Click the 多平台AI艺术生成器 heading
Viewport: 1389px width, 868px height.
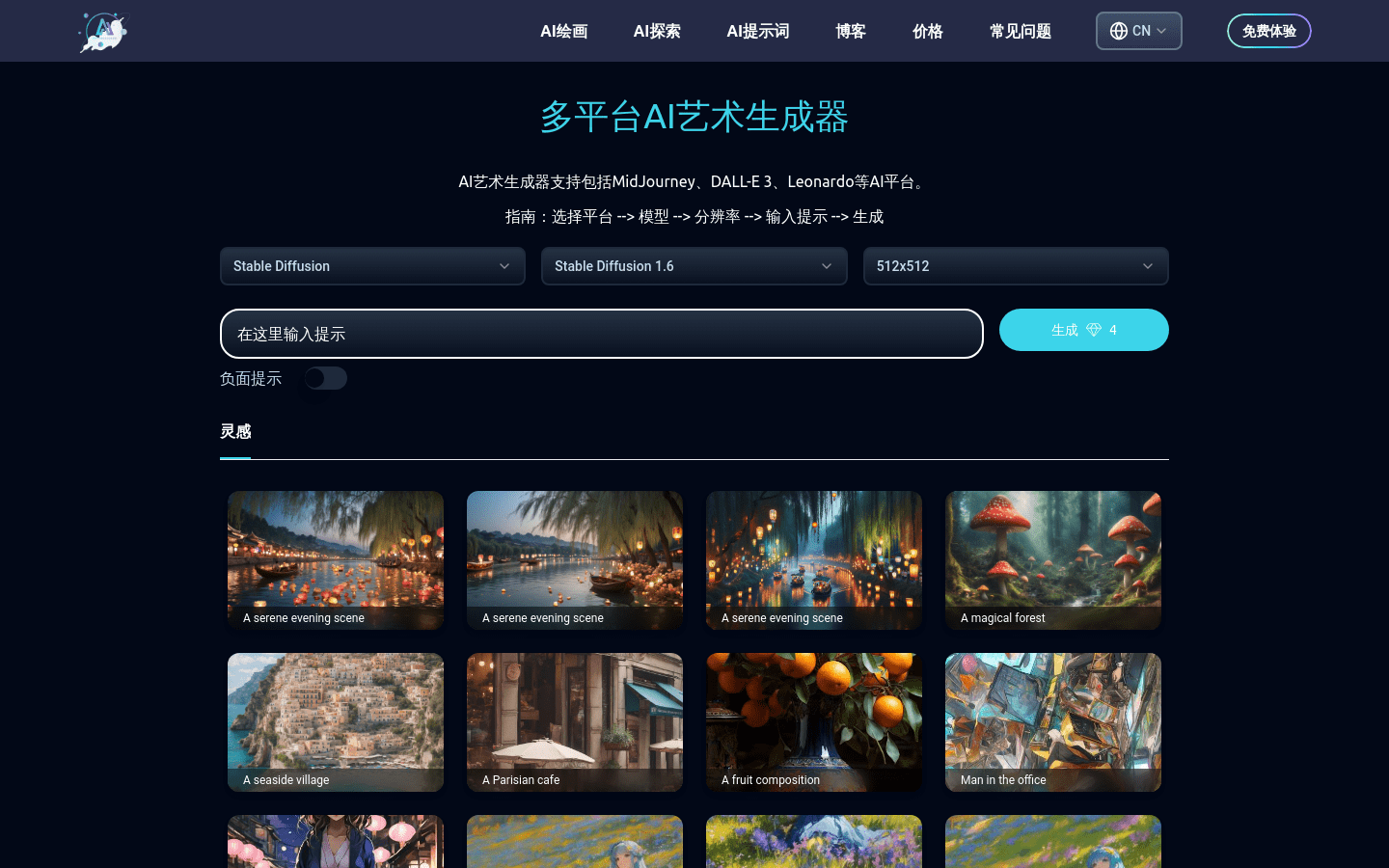[694, 117]
